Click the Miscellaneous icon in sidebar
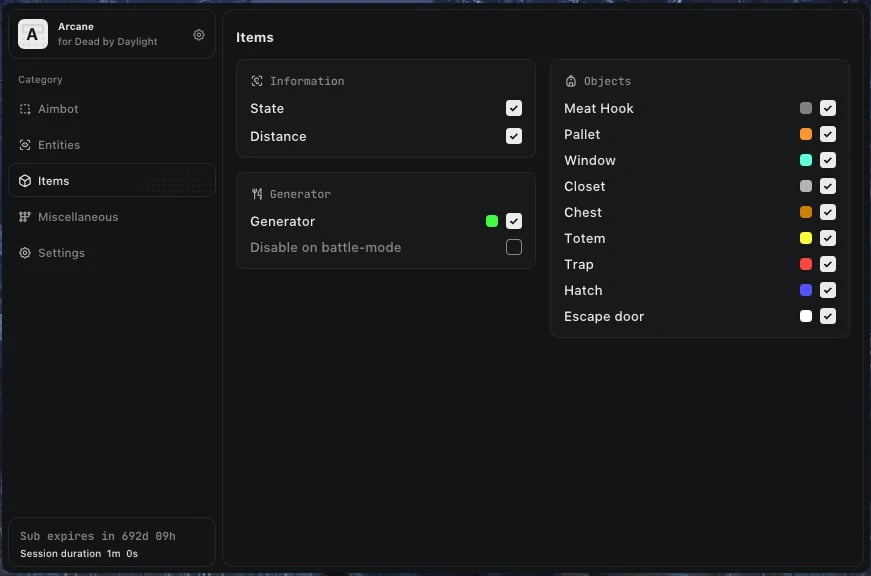The image size is (871, 576). click(x=25, y=217)
